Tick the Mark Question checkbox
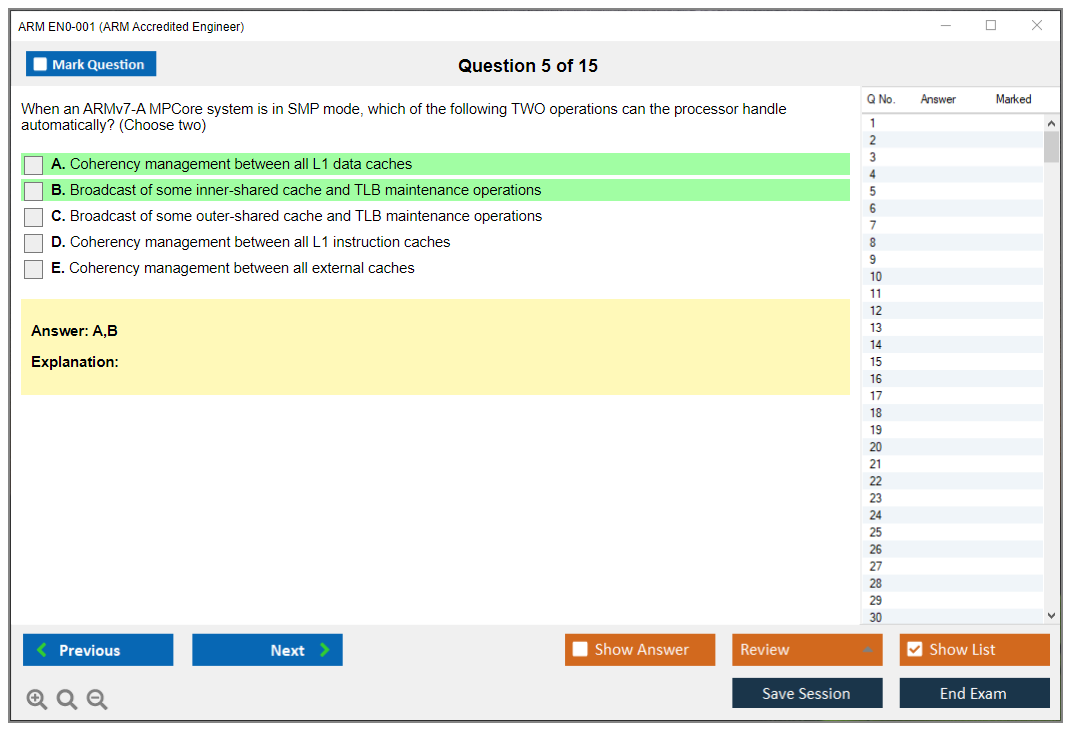 tap(40, 65)
